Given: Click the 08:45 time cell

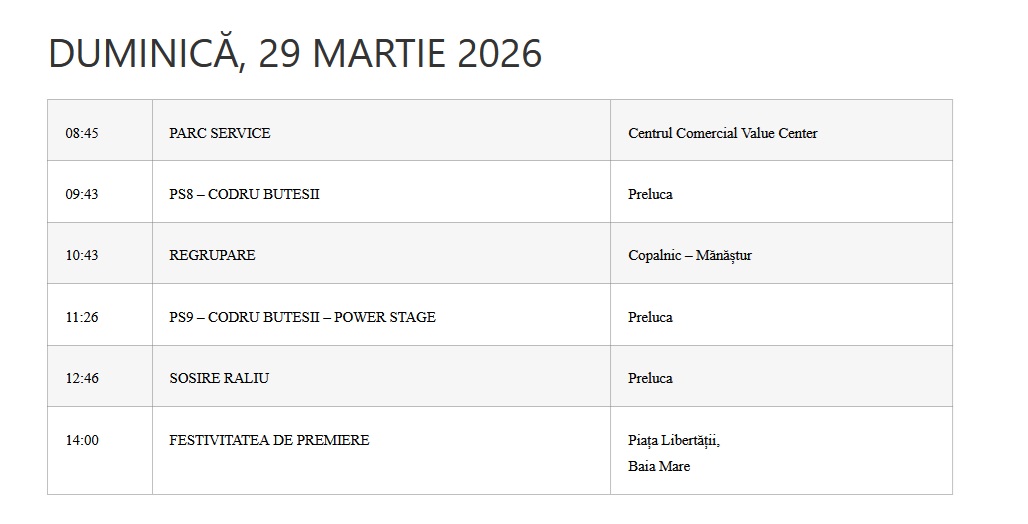Looking at the screenshot, I should point(82,133).
